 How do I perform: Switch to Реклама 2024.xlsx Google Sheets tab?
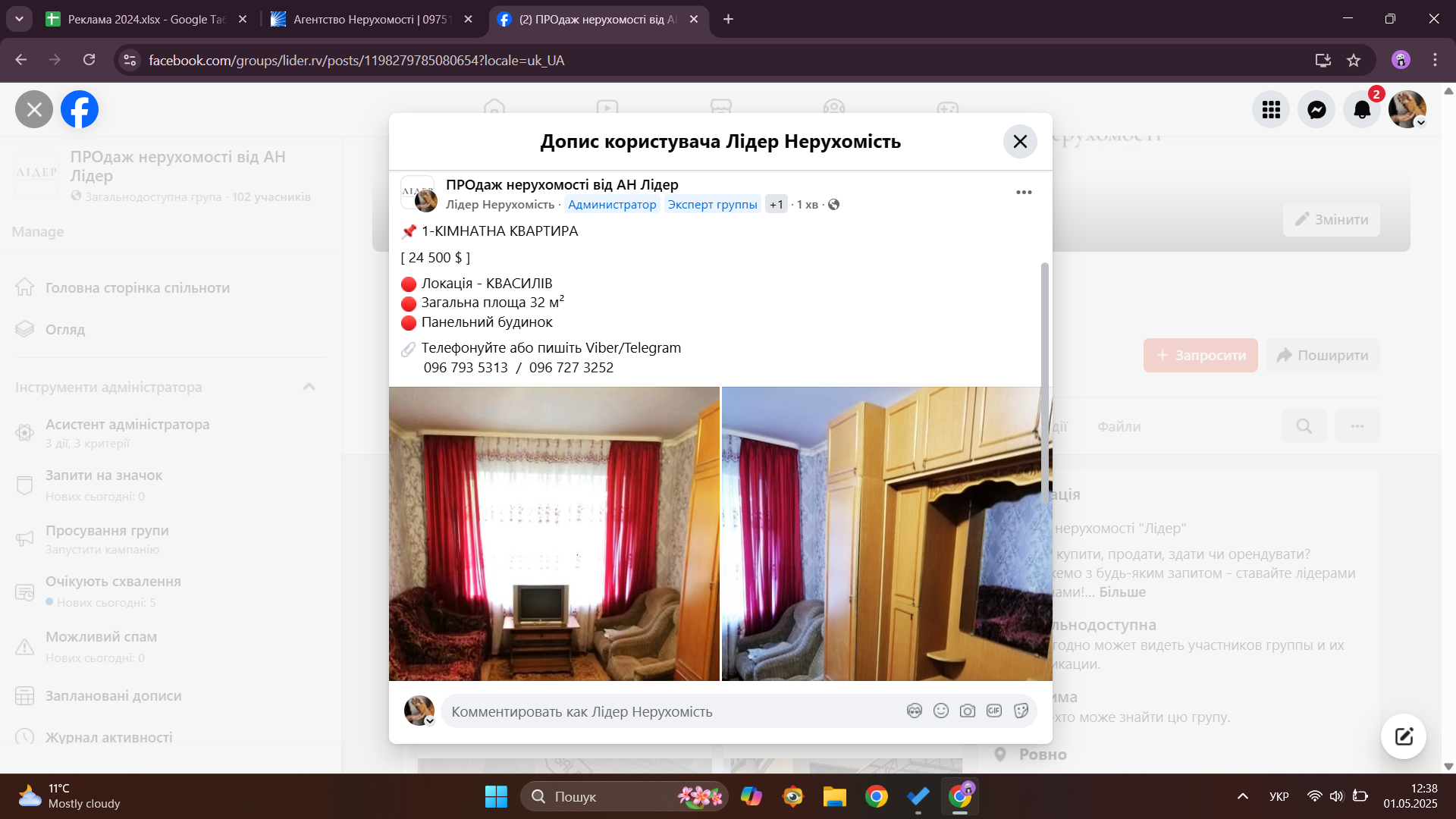click(x=144, y=20)
